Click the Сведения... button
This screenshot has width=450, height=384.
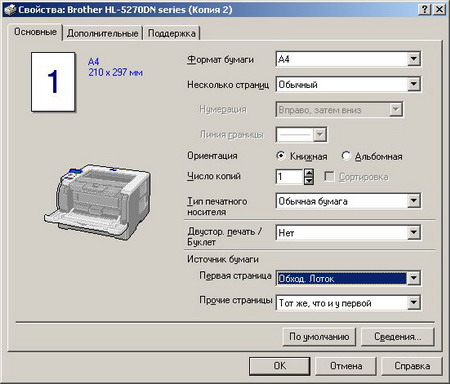[398, 337]
